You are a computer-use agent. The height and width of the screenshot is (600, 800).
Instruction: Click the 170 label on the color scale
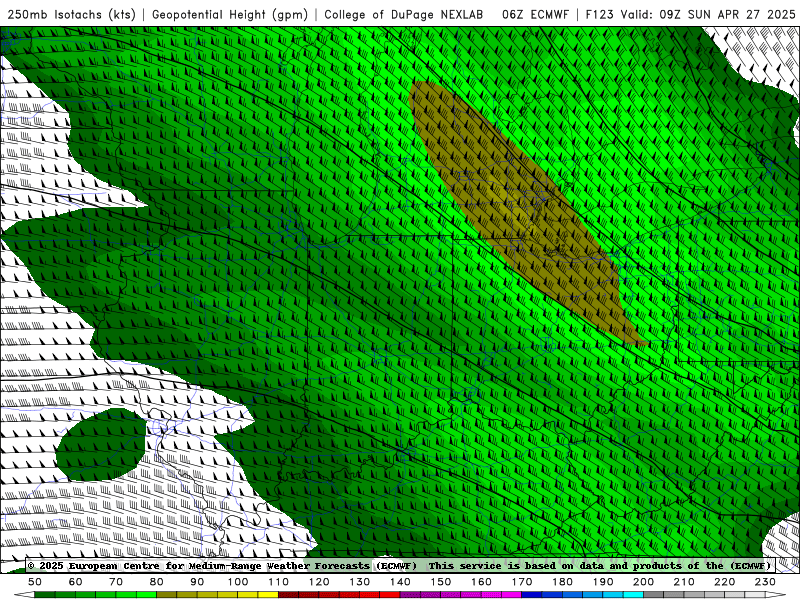(522, 582)
